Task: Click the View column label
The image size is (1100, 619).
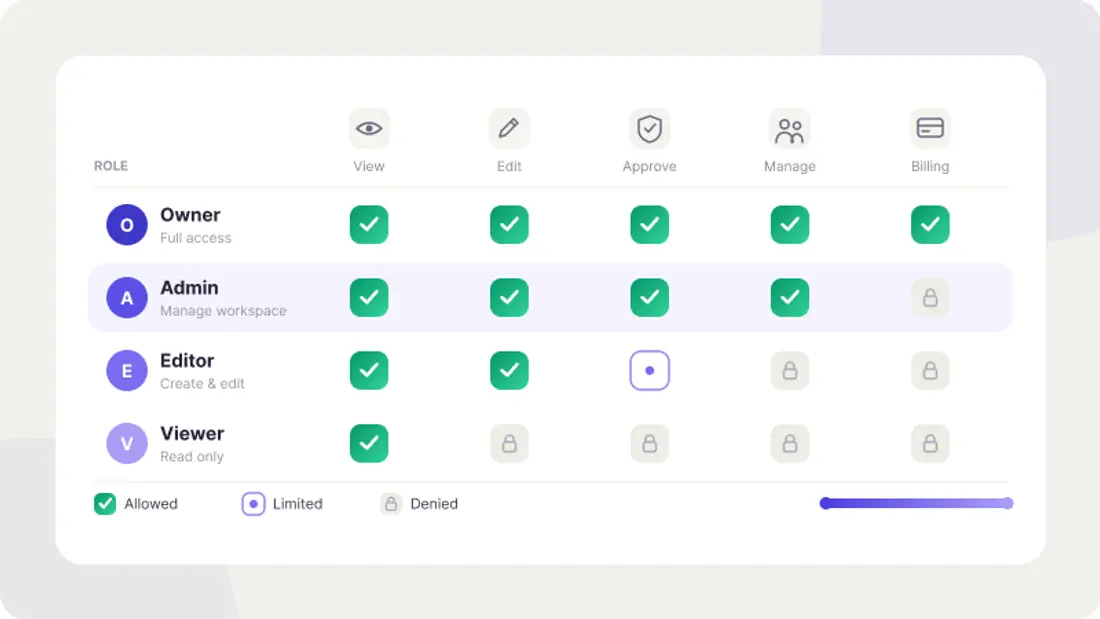Action: 369,166
